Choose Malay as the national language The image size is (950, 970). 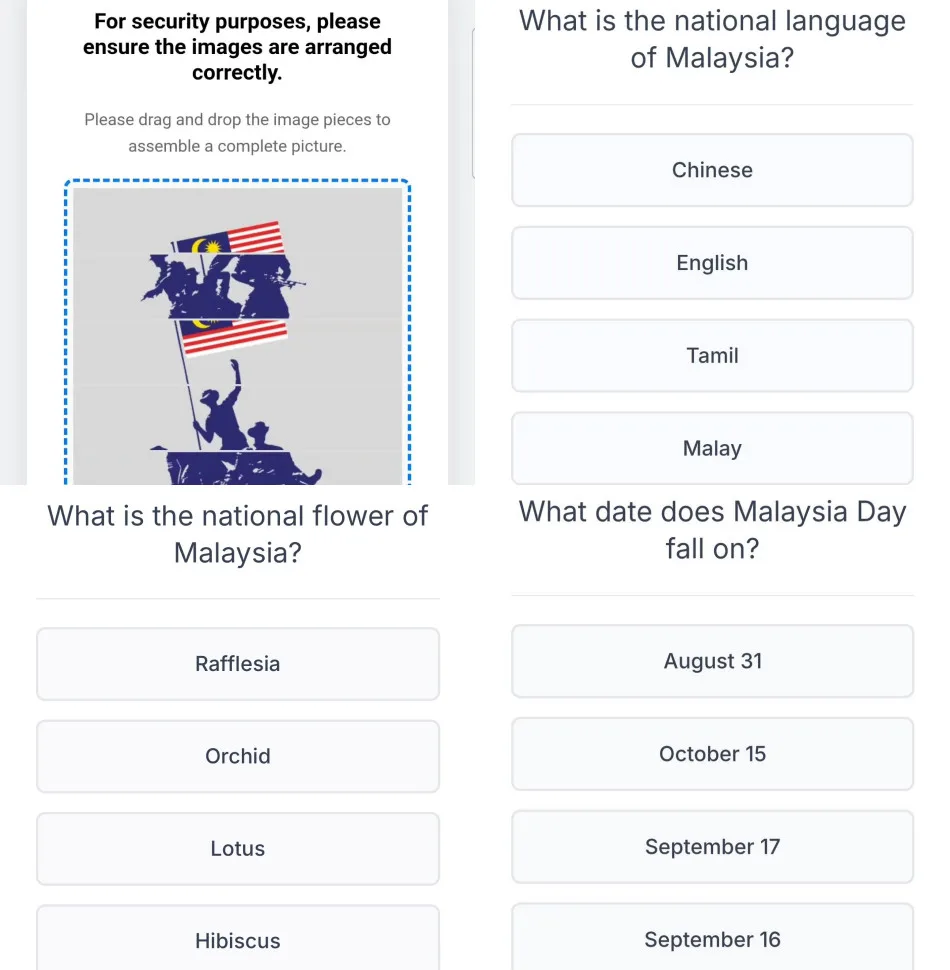click(712, 448)
